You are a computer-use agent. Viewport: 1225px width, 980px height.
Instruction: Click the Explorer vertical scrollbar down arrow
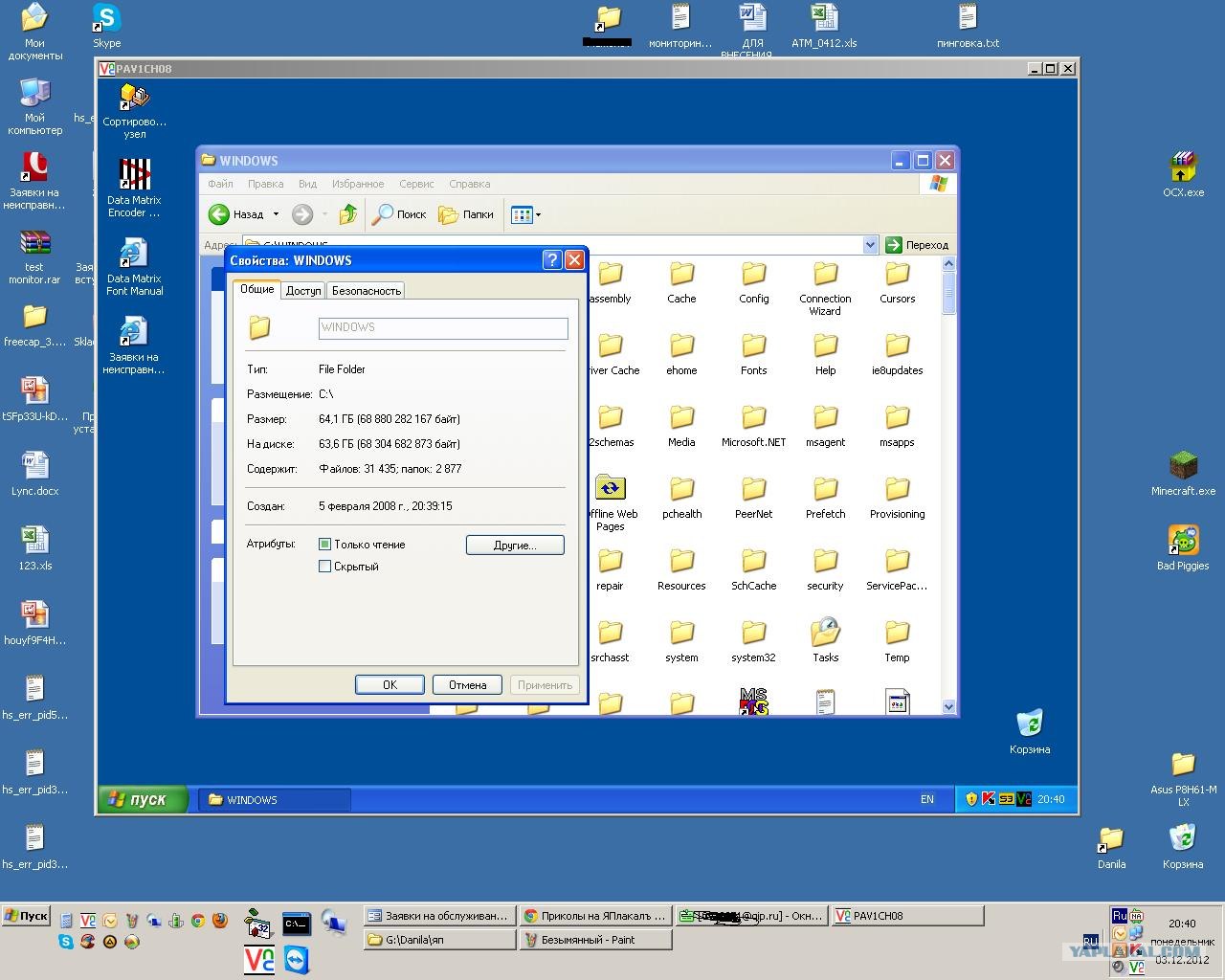coord(948,707)
